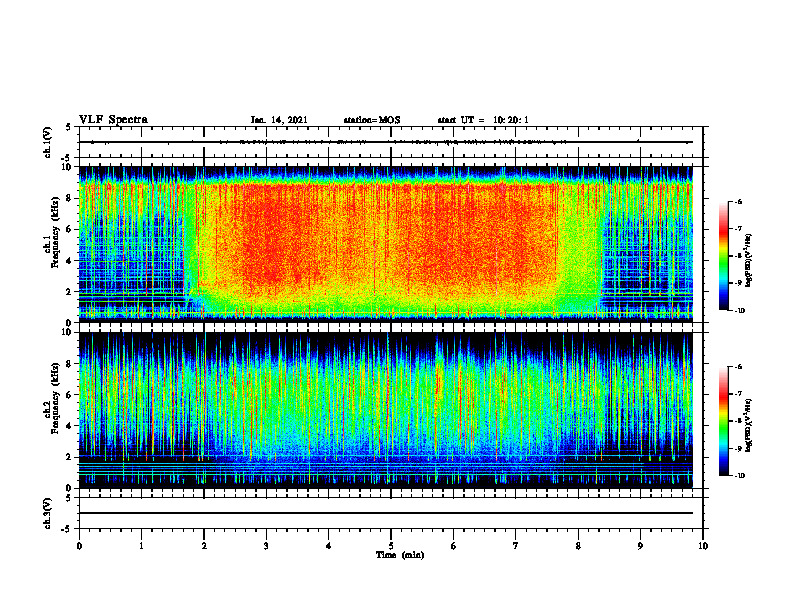Viewport: 792px width, 612px height.
Task: Click tick label "1" on the time axis
Action: (141, 546)
